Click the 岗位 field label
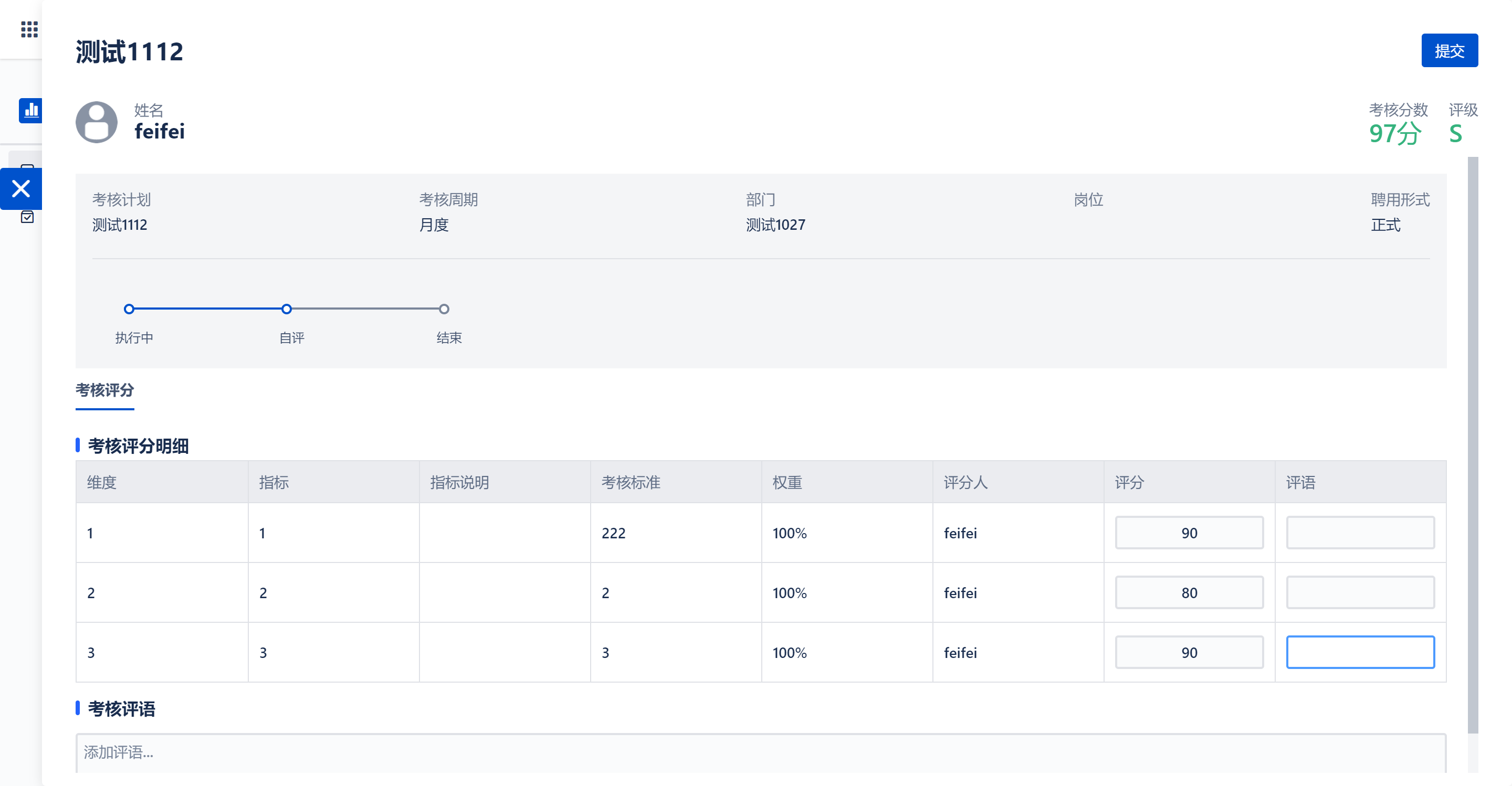Image resolution: width=1512 pixels, height=786 pixels. pos(1088,199)
